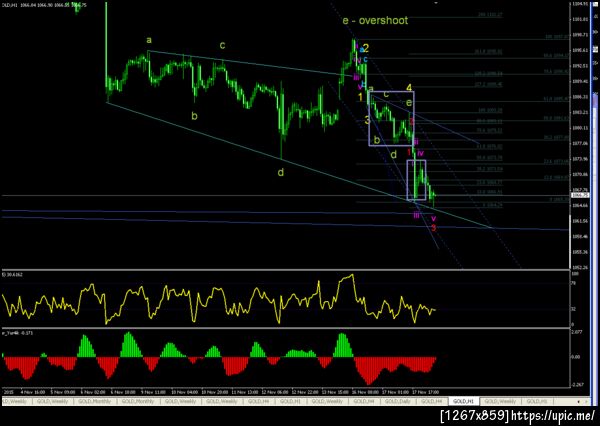600x426 pixels.
Task: Select the magenta "iv" wave label
Action: point(421,153)
